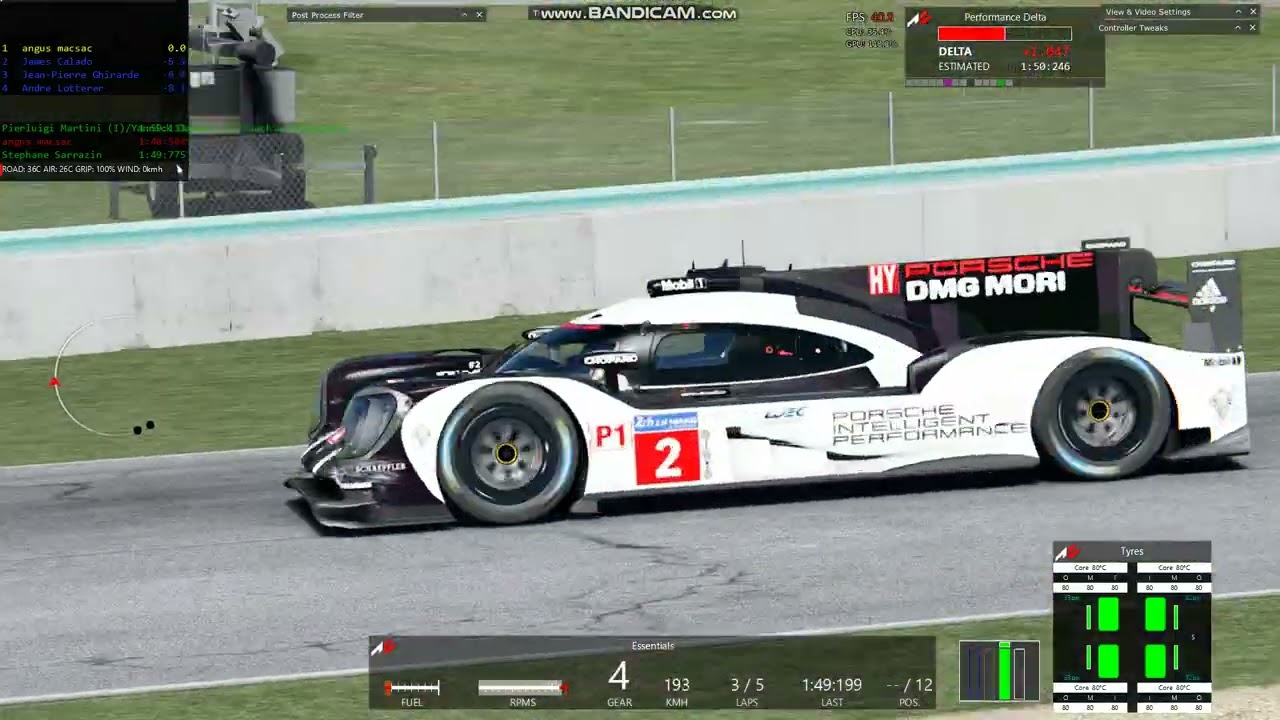
Task: Click the coloured sector squares strip under Delta
Action: point(960,83)
